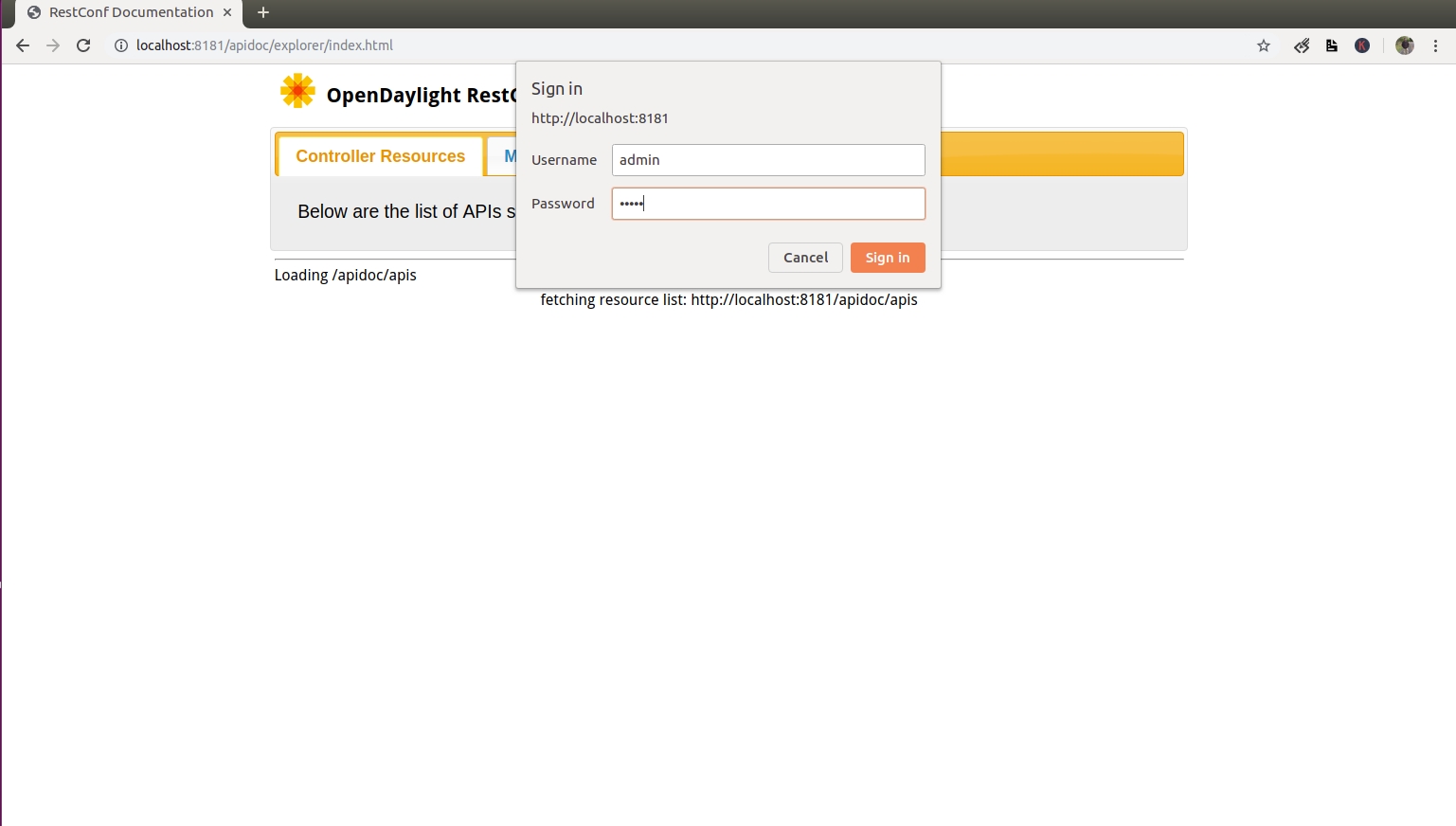Viewport: 1456px width, 826px height.
Task: Reload the current page
Action: tap(83, 45)
